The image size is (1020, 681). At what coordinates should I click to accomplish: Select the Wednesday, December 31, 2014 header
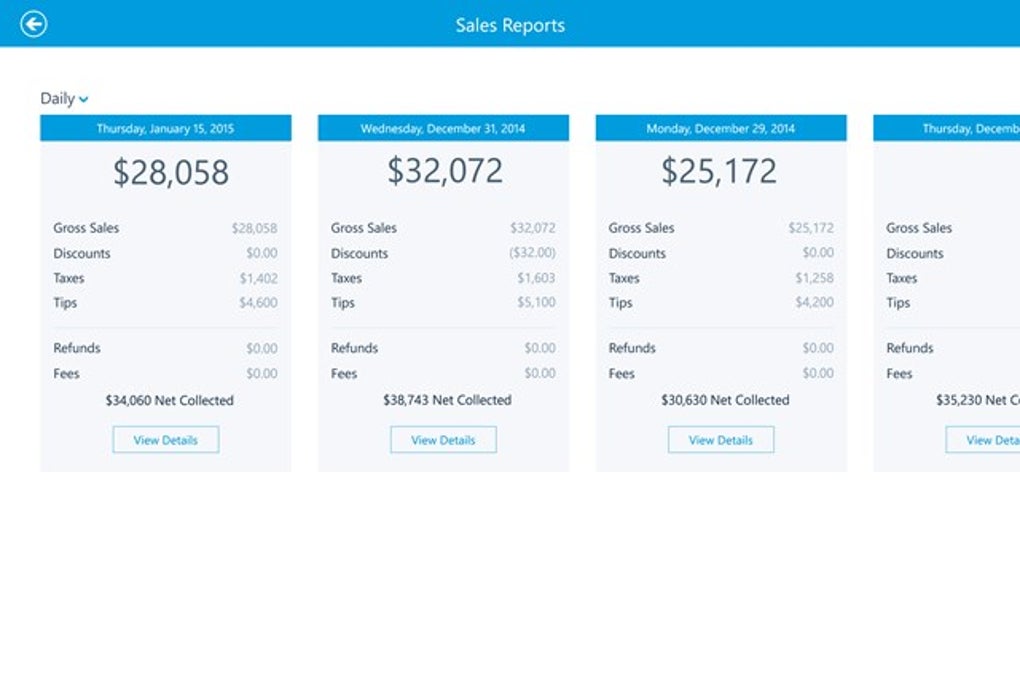click(x=443, y=128)
